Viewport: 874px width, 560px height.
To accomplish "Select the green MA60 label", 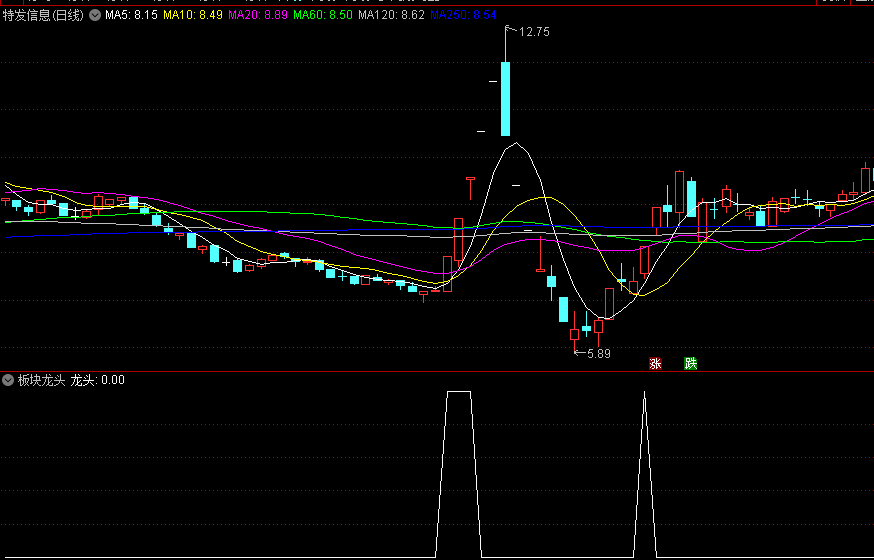I will pos(324,16).
